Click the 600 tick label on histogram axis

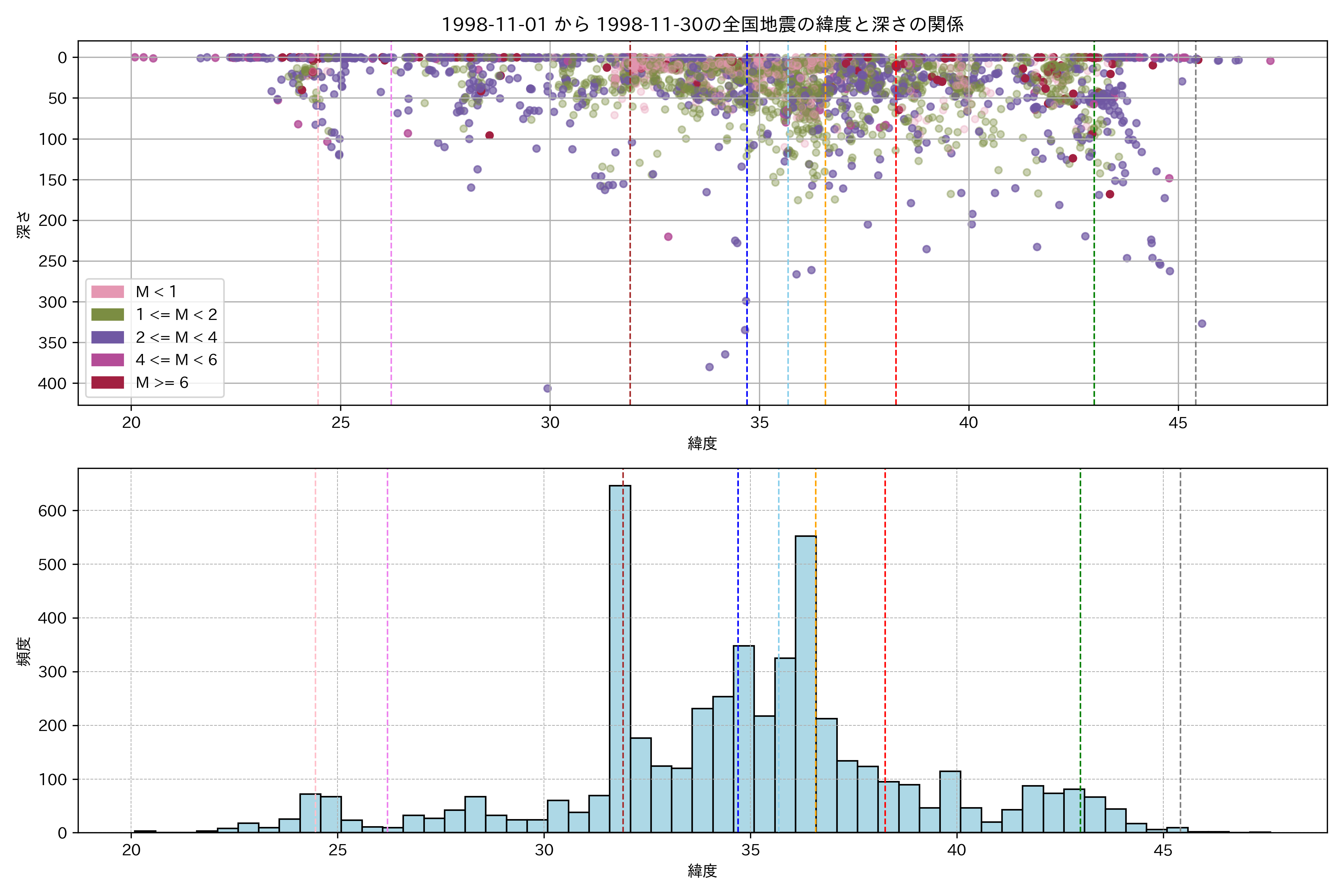53,511
